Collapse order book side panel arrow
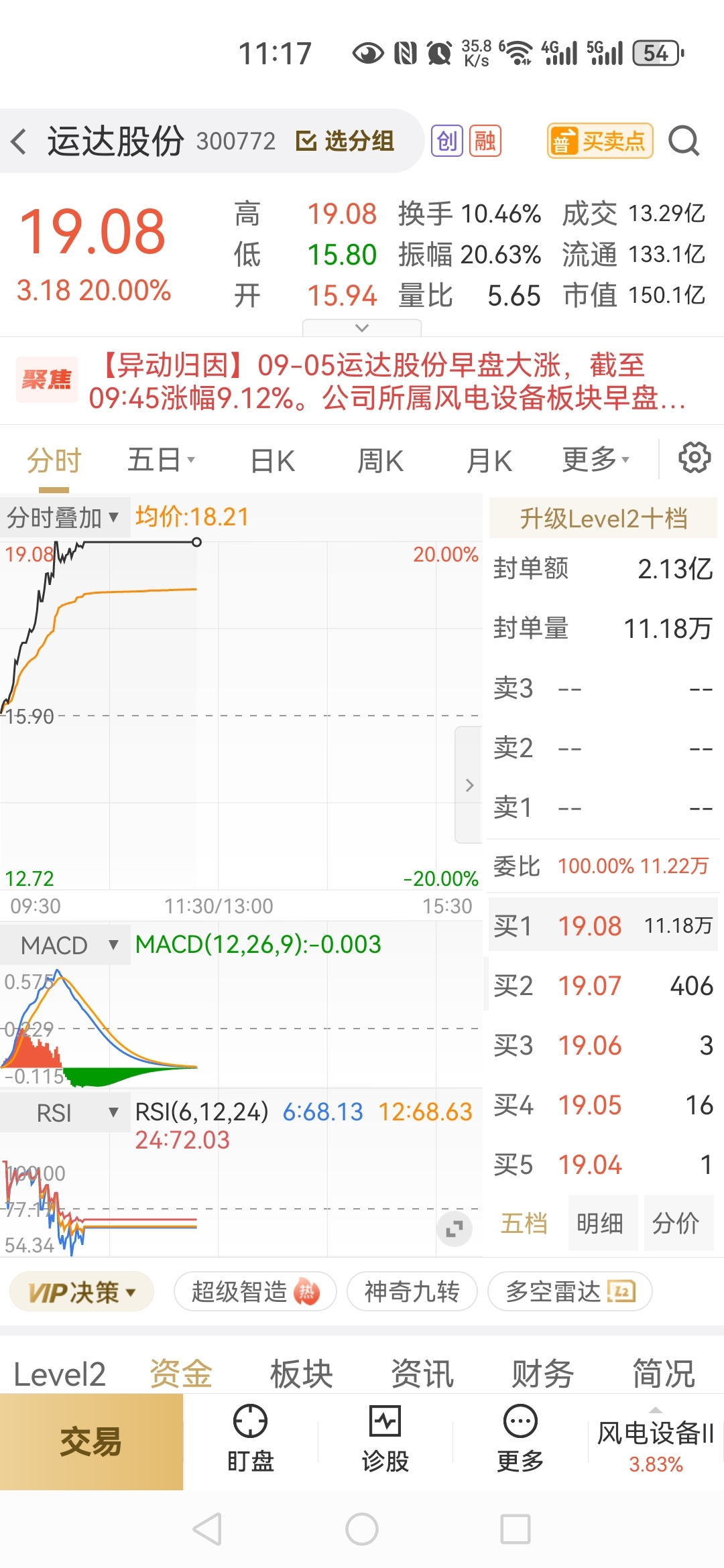724x1568 pixels. (469, 785)
